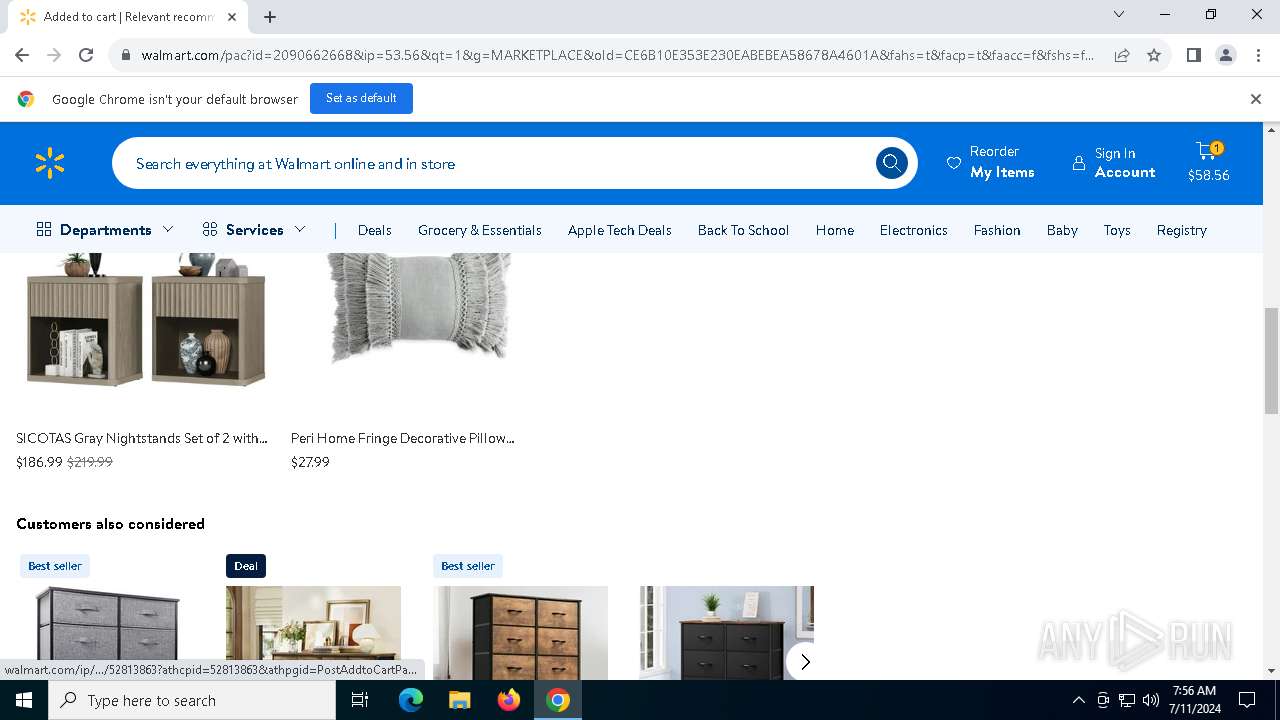This screenshot has width=1280, height=720.
Task: Open Peri Home Fringe Decorative Pillow link
Action: [403, 438]
